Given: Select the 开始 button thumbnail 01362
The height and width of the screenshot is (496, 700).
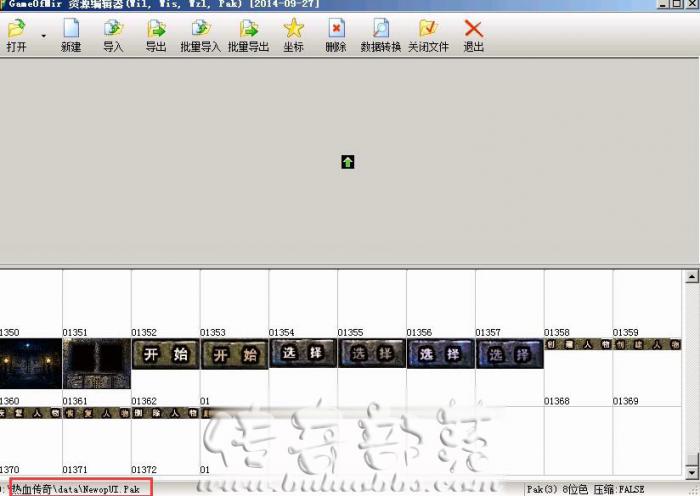Looking at the screenshot, I should [x=165, y=354].
